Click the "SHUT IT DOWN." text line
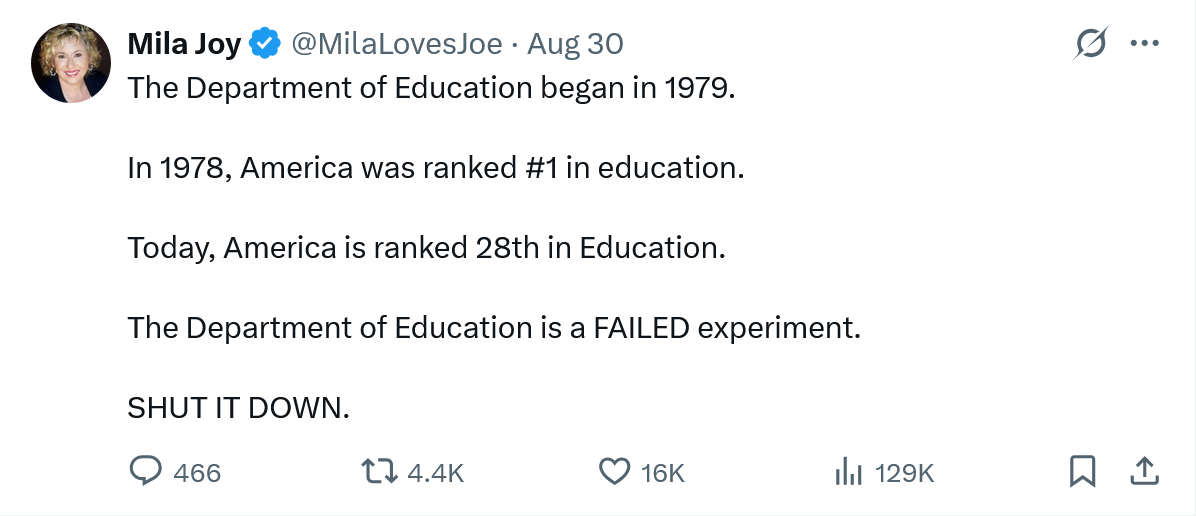This screenshot has width=1196, height=516. (x=238, y=408)
